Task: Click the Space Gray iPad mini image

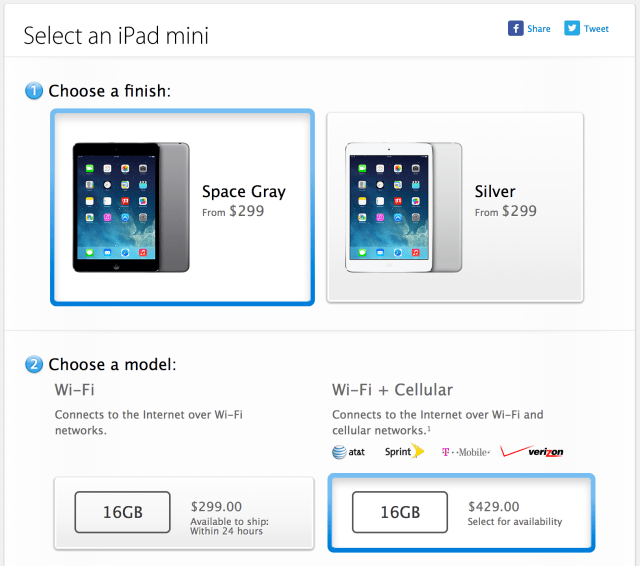Action: click(x=130, y=207)
